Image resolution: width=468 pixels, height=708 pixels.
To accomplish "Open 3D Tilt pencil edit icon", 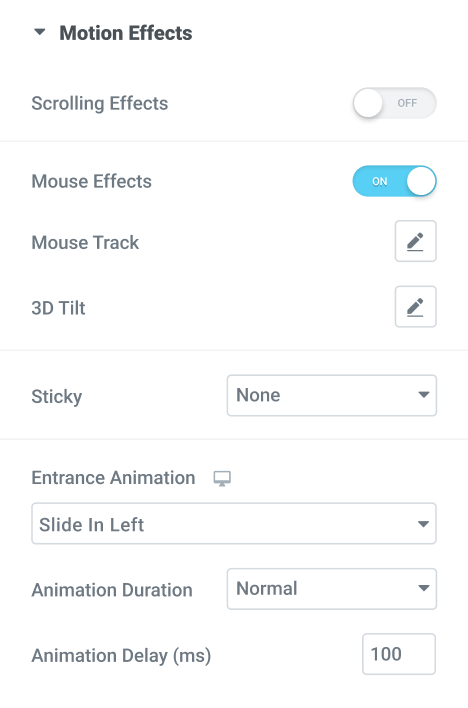I will tap(416, 307).
